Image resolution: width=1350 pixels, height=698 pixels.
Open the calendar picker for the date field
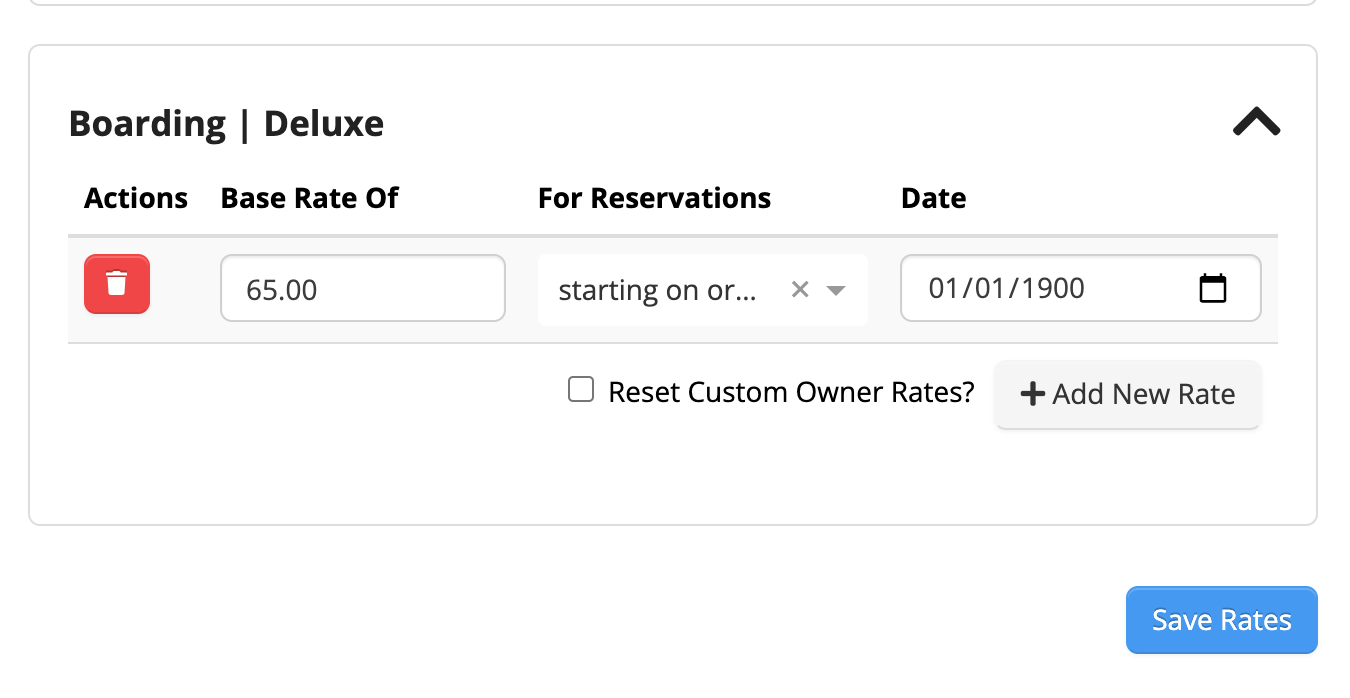(1214, 288)
